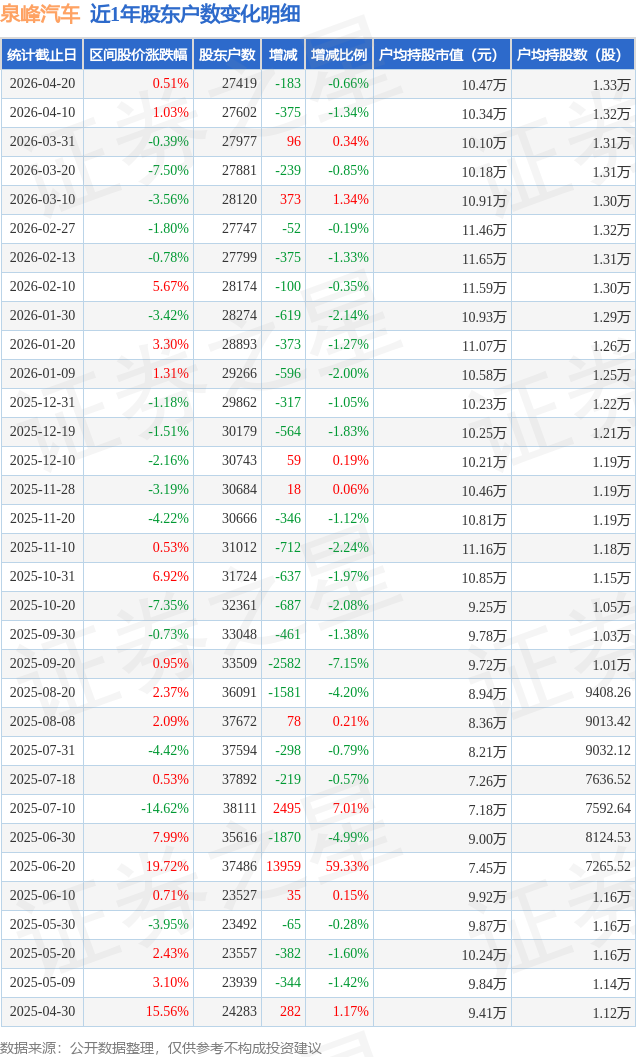Click the 近1年股东户数变化明细 heading
The image size is (636, 1057).
pyautogui.click(x=194, y=14)
